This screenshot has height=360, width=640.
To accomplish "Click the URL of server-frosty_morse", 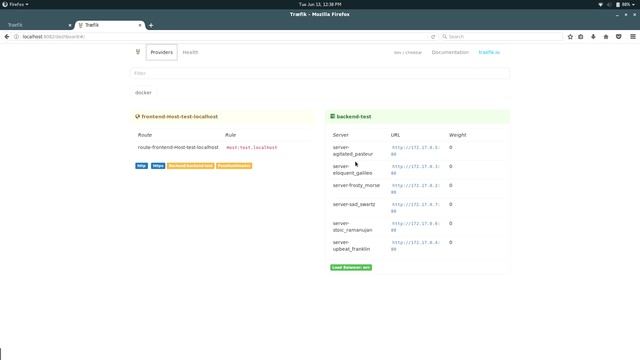I will coord(416,189).
